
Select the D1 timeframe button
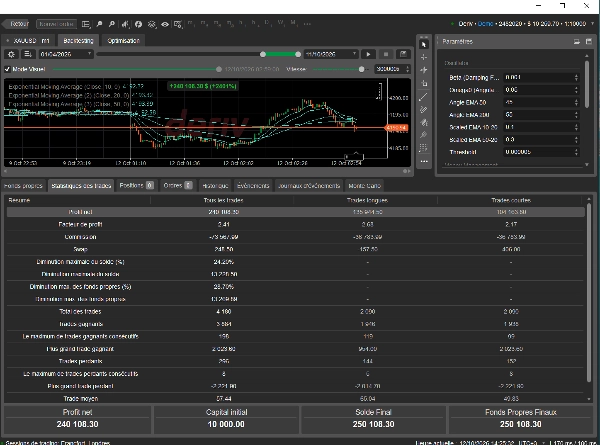(x=267, y=23)
